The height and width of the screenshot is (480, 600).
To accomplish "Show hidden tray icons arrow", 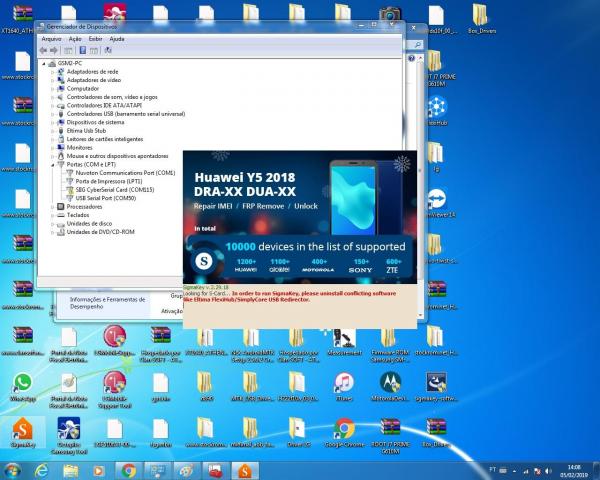I will pos(514,471).
